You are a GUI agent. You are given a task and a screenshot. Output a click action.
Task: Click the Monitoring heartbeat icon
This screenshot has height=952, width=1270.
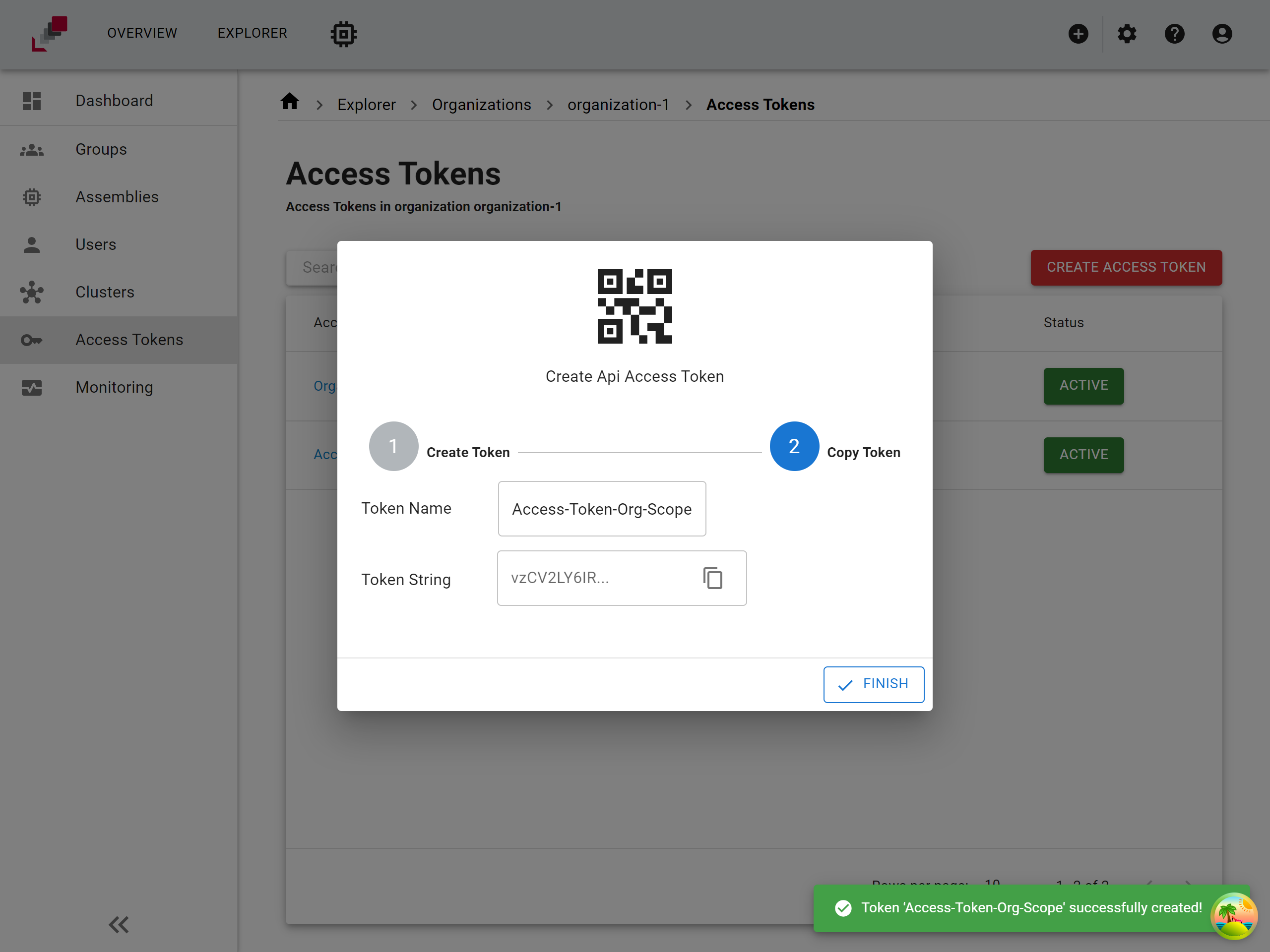tap(32, 387)
